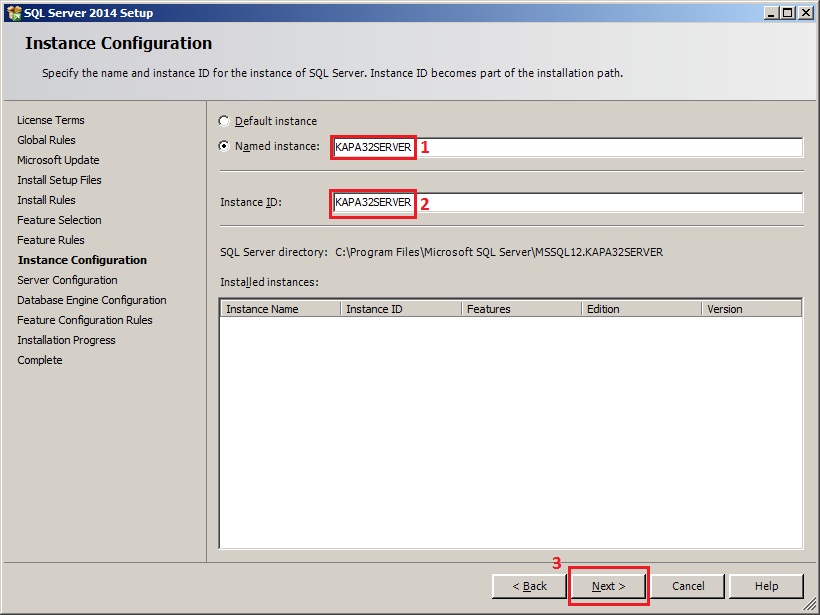This screenshot has height=615, width=820.
Task: Select the Named instance radio button
Action: [224, 146]
